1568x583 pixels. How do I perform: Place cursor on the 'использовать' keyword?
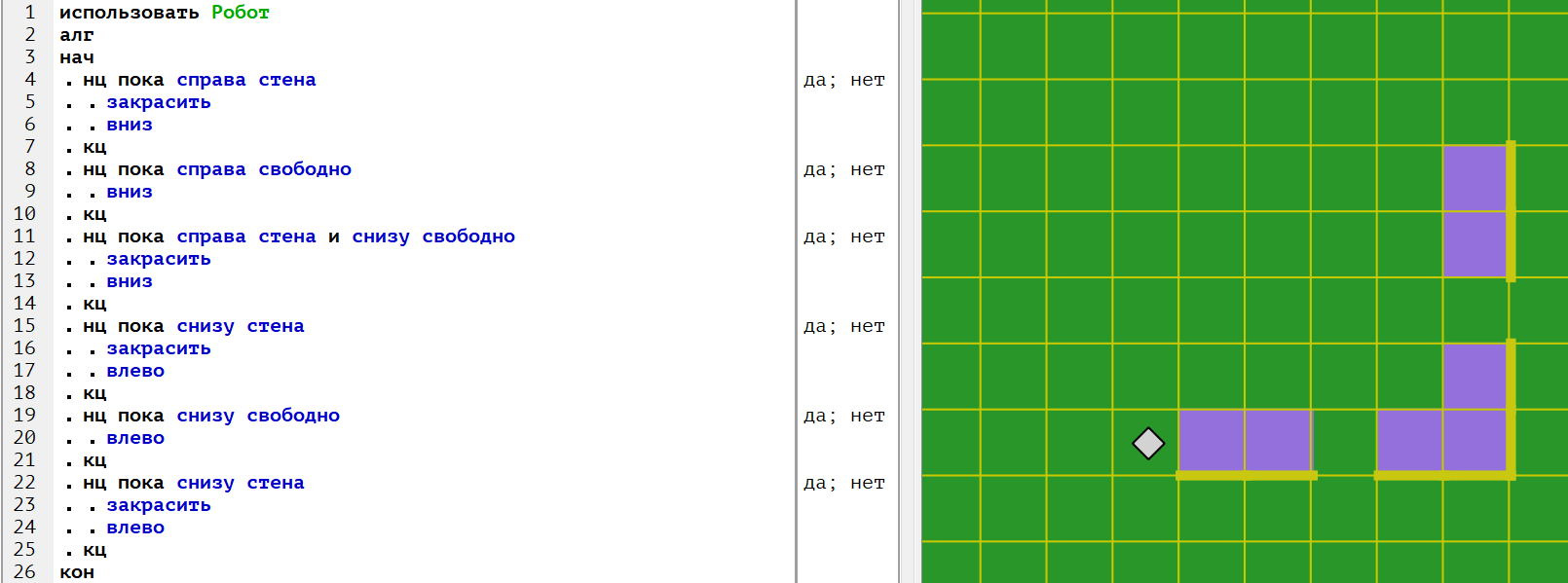(129, 13)
